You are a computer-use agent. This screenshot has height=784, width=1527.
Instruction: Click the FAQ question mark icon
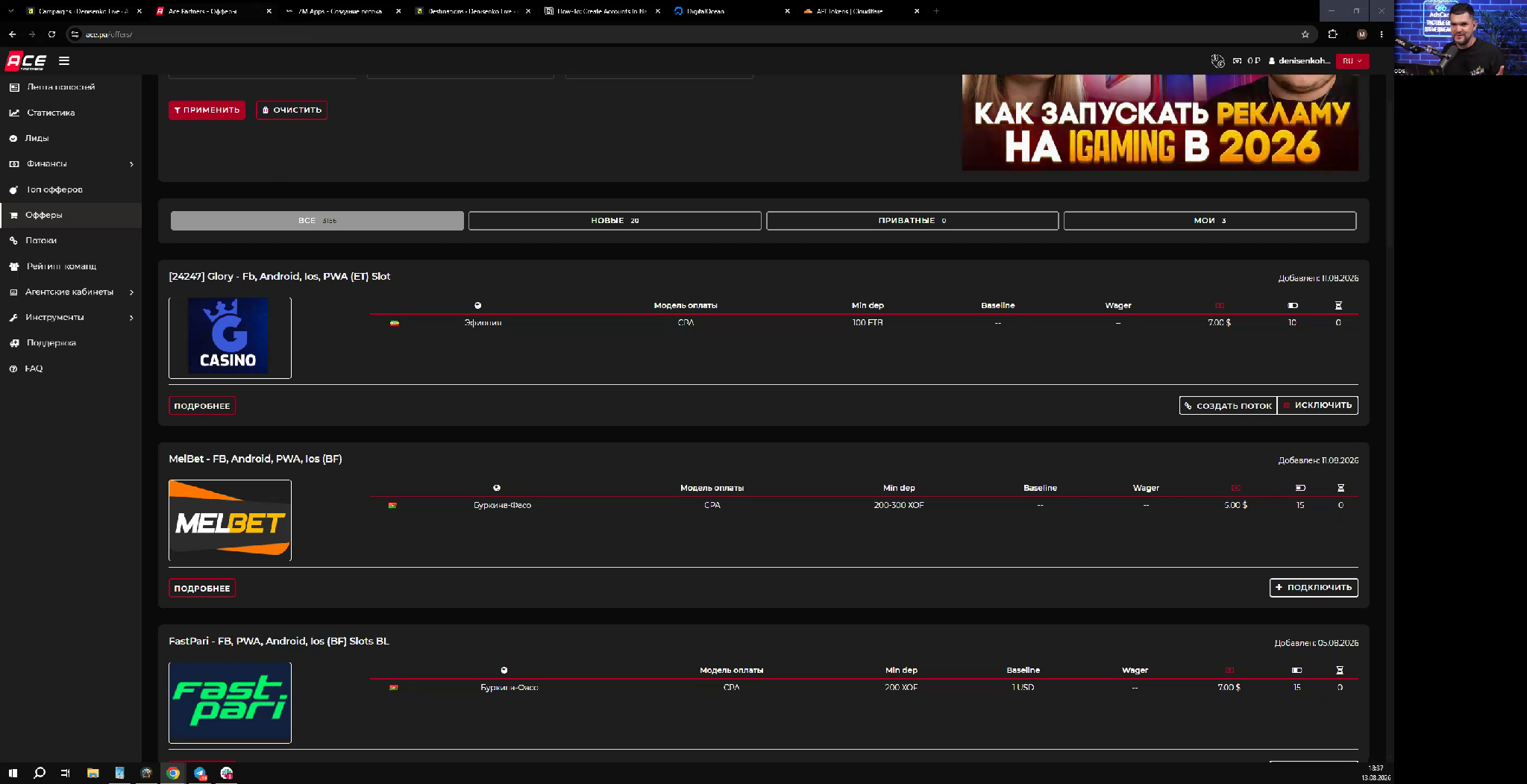pyautogui.click(x=13, y=369)
